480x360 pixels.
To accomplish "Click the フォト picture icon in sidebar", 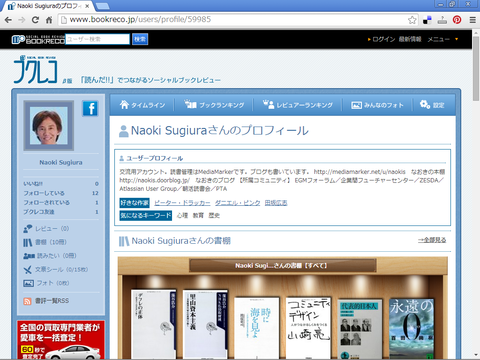I will pos(28,283).
